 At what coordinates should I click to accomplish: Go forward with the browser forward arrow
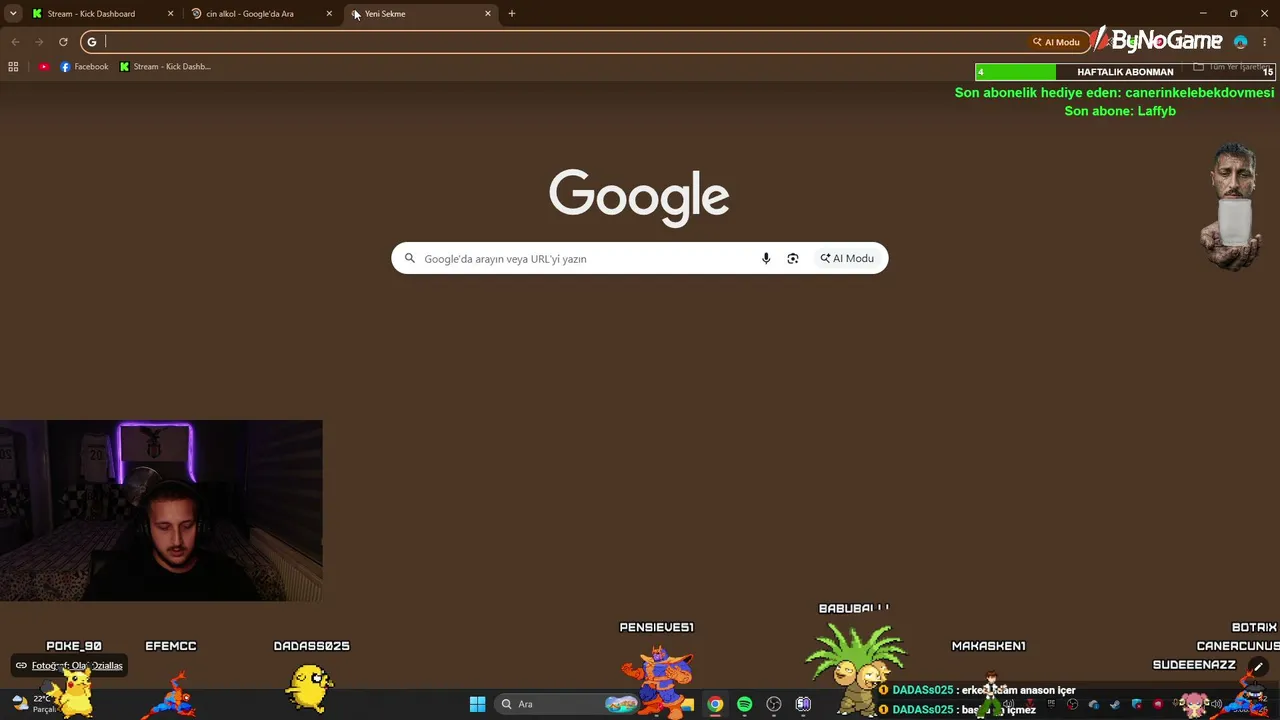pyautogui.click(x=39, y=42)
